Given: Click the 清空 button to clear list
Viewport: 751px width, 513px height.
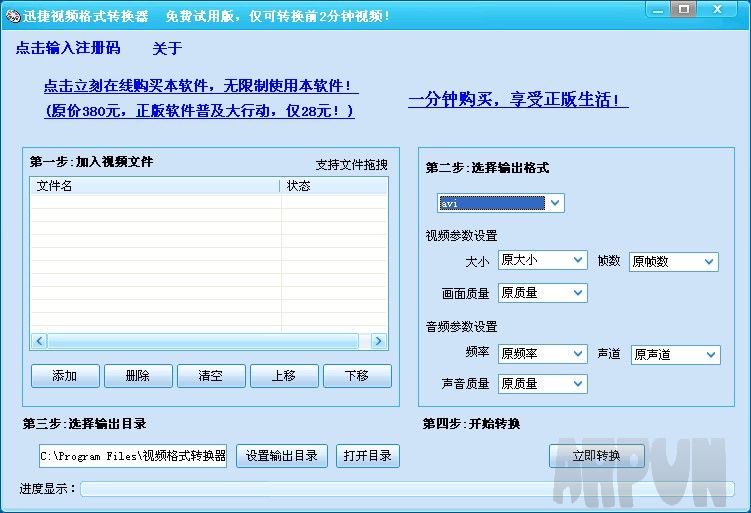Looking at the screenshot, I should (x=211, y=376).
